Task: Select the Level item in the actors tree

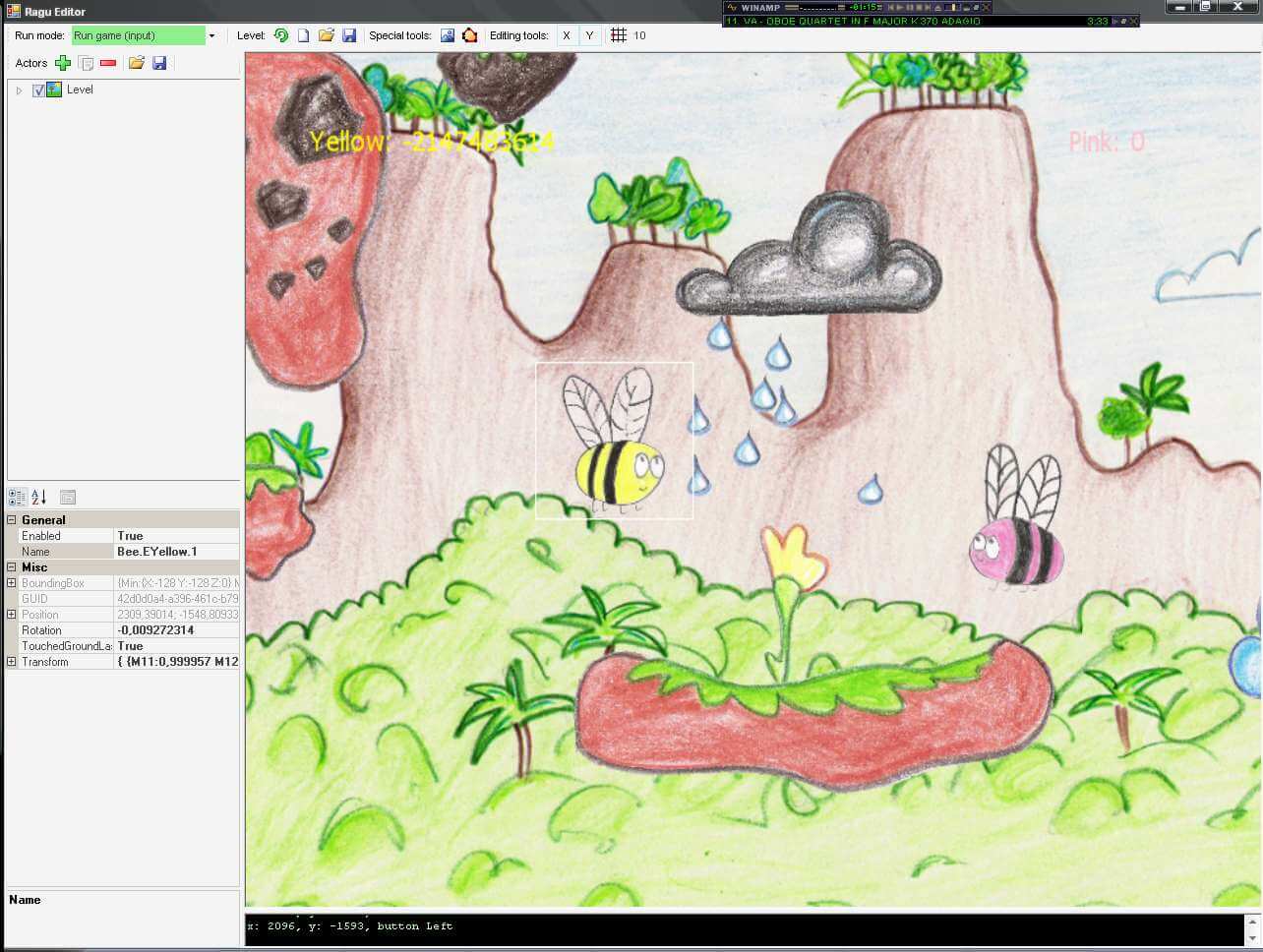Action: [80, 89]
